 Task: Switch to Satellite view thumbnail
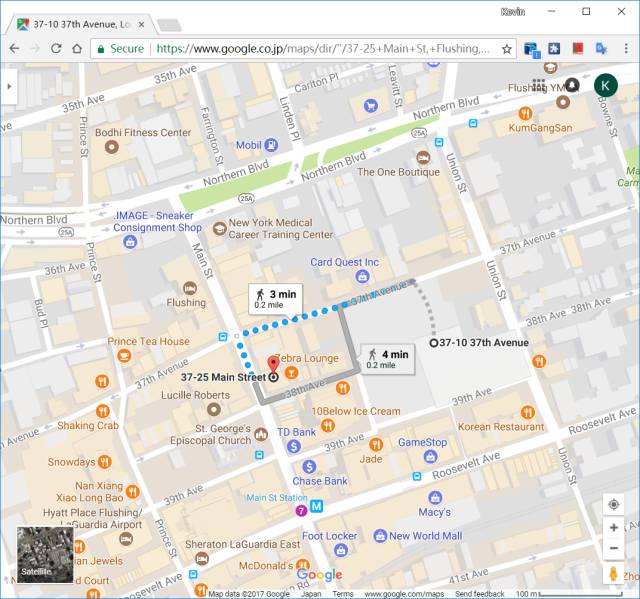[x=45, y=555]
